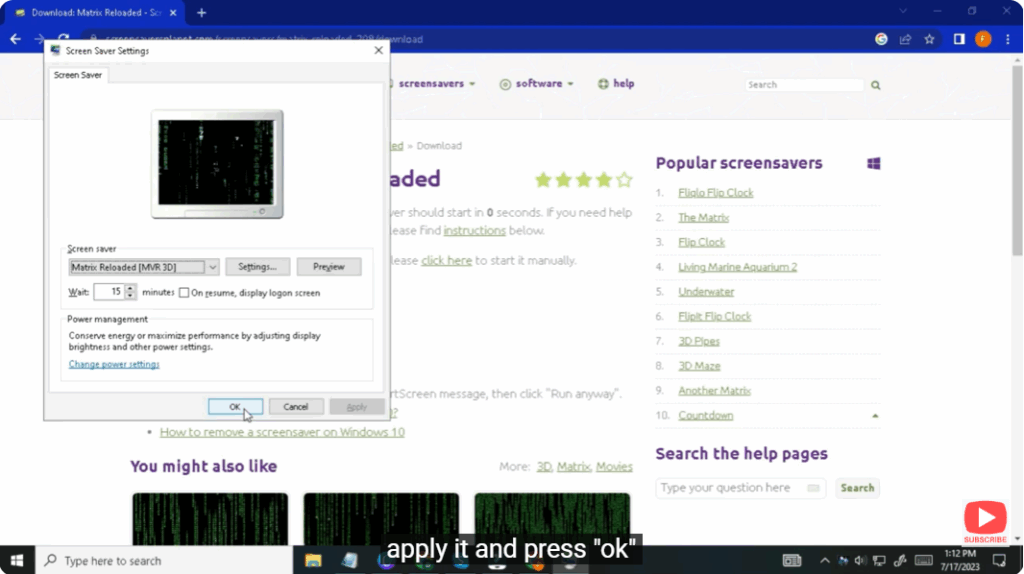Image resolution: width=1024 pixels, height=574 pixels.
Task: Click the Change power settings link
Action: pyautogui.click(x=114, y=364)
